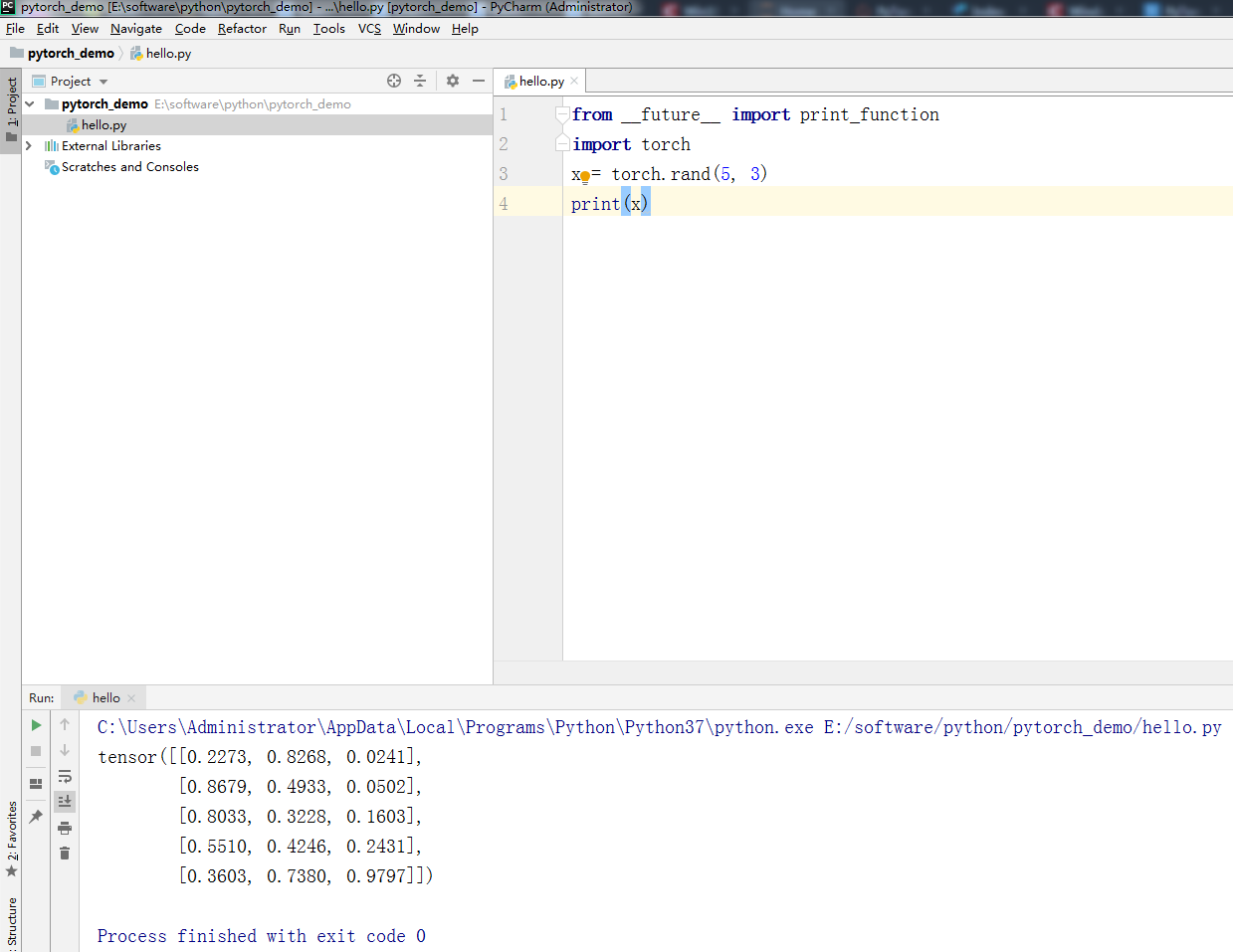Open Project panel settings gear
Image resolution: width=1233 pixels, height=952 pixels.
[453, 81]
